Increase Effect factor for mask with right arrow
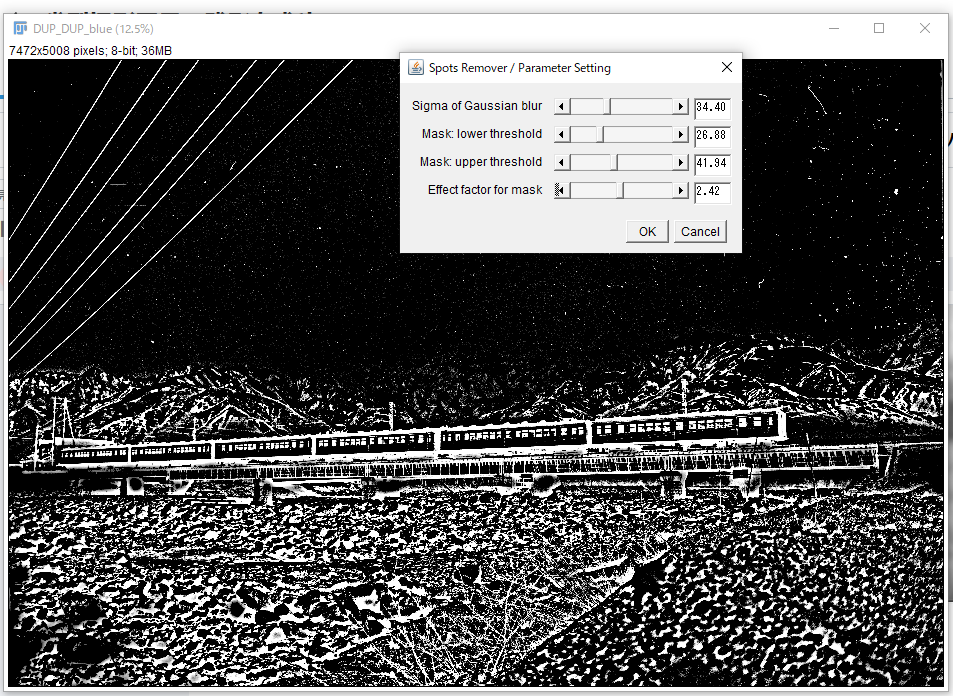Screen dimensions: 953x696 click(680, 190)
